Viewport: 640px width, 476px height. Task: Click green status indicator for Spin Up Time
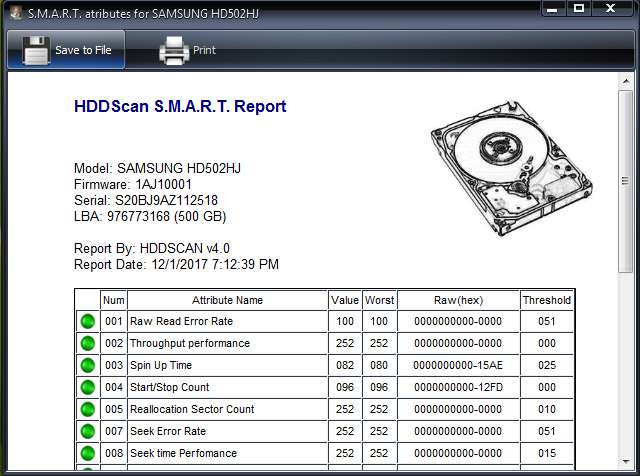click(87, 365)
